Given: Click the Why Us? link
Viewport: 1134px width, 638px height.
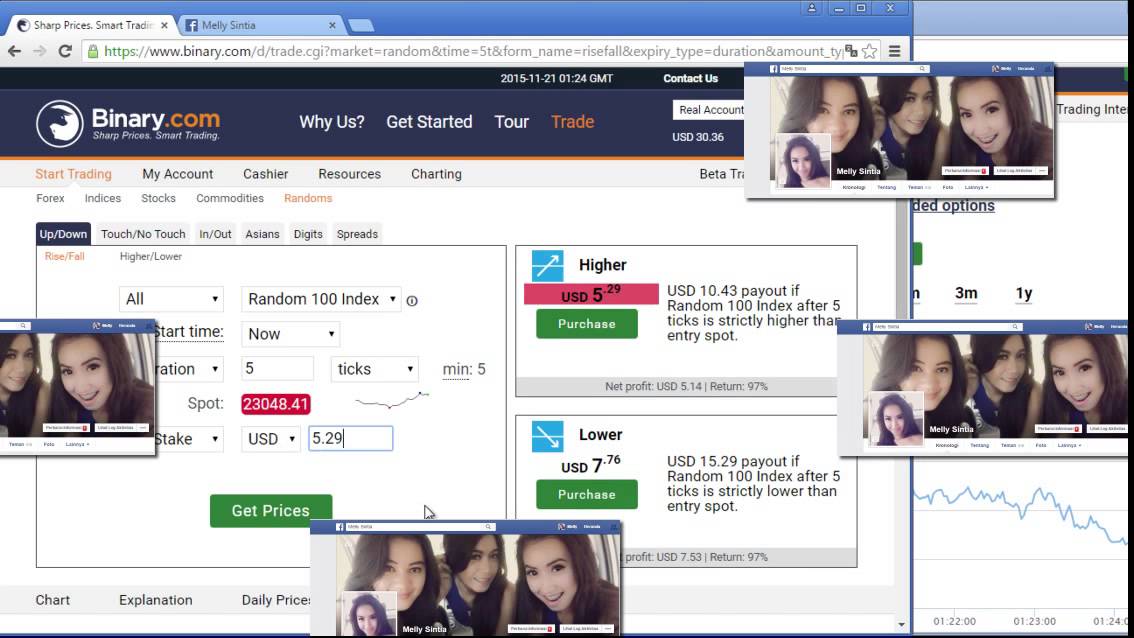Looking at the screenshot, I should point(332,122).
